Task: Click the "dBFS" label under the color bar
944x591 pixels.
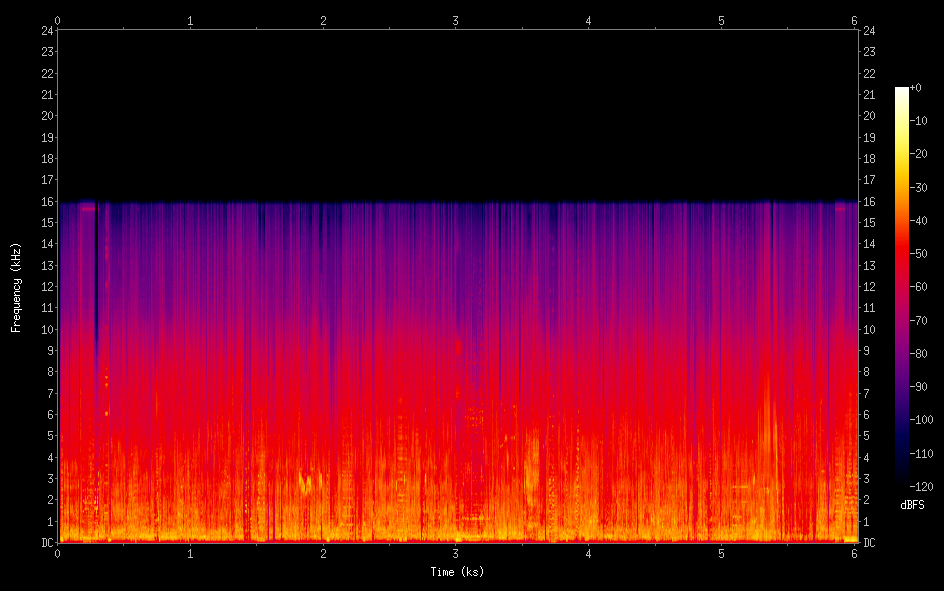Action: 911,506
